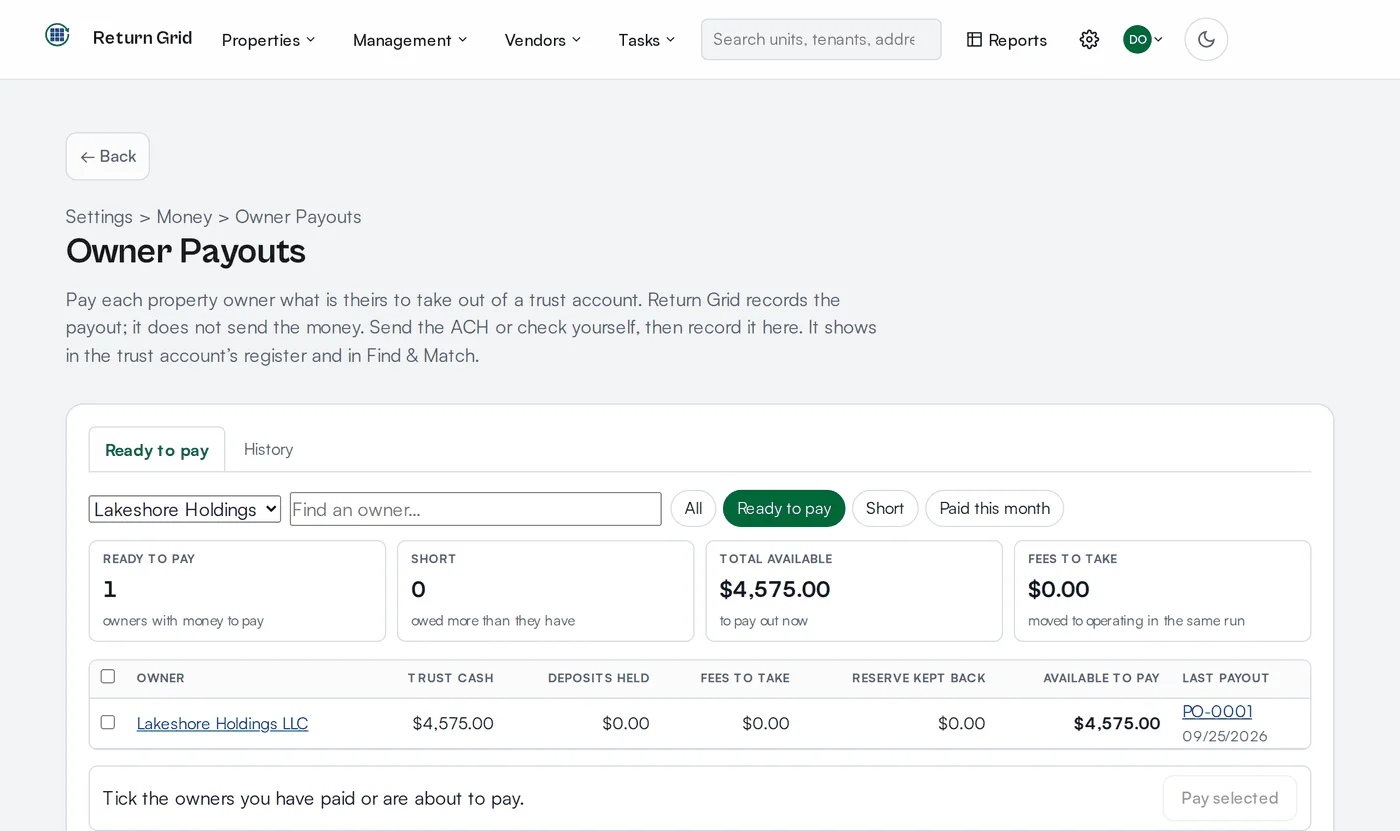
Task: Click the Deposits Held column header
Action: [599, 678]
